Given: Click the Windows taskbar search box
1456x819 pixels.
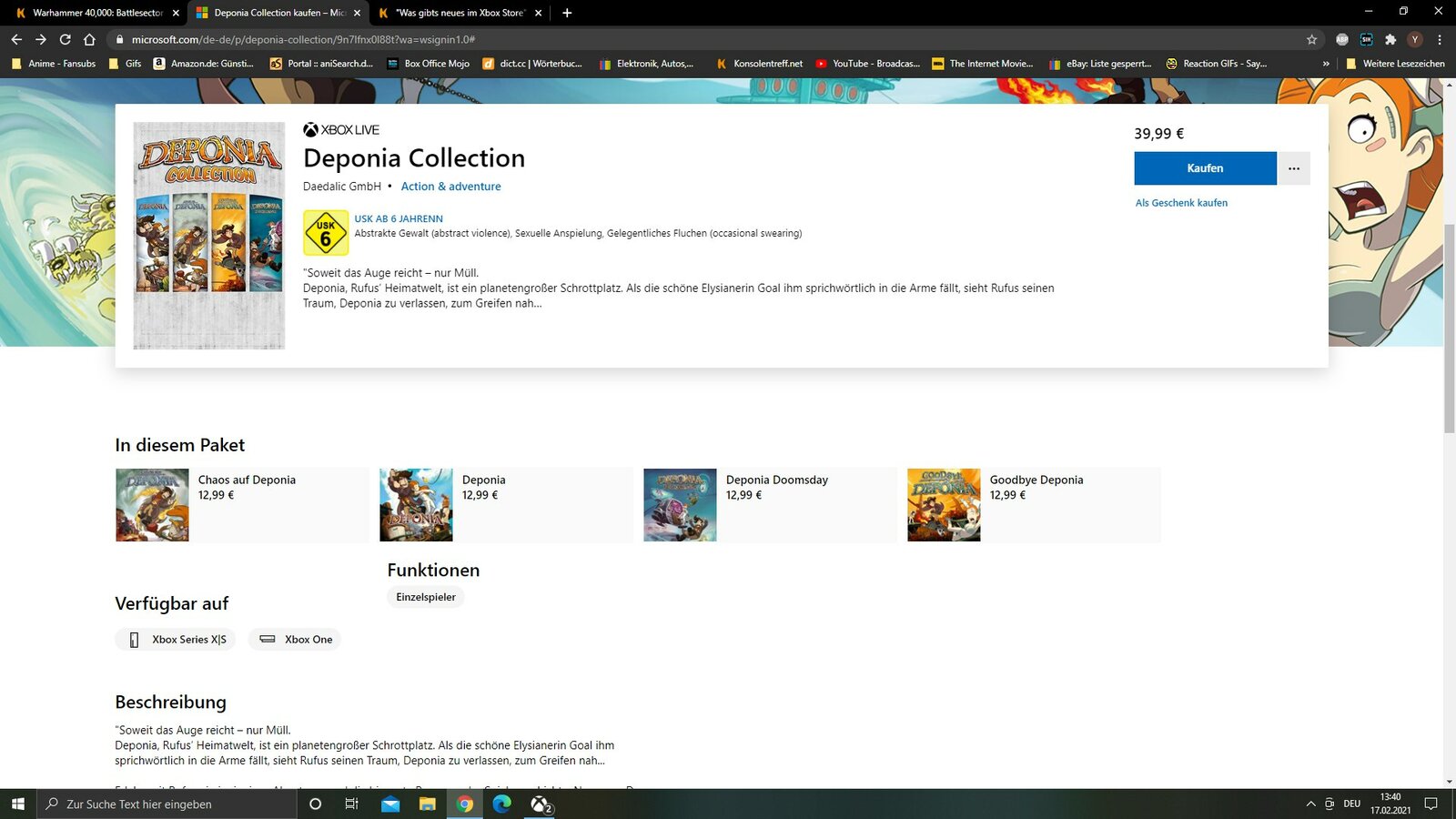Looking at the screenshot, I should (167, 804).
